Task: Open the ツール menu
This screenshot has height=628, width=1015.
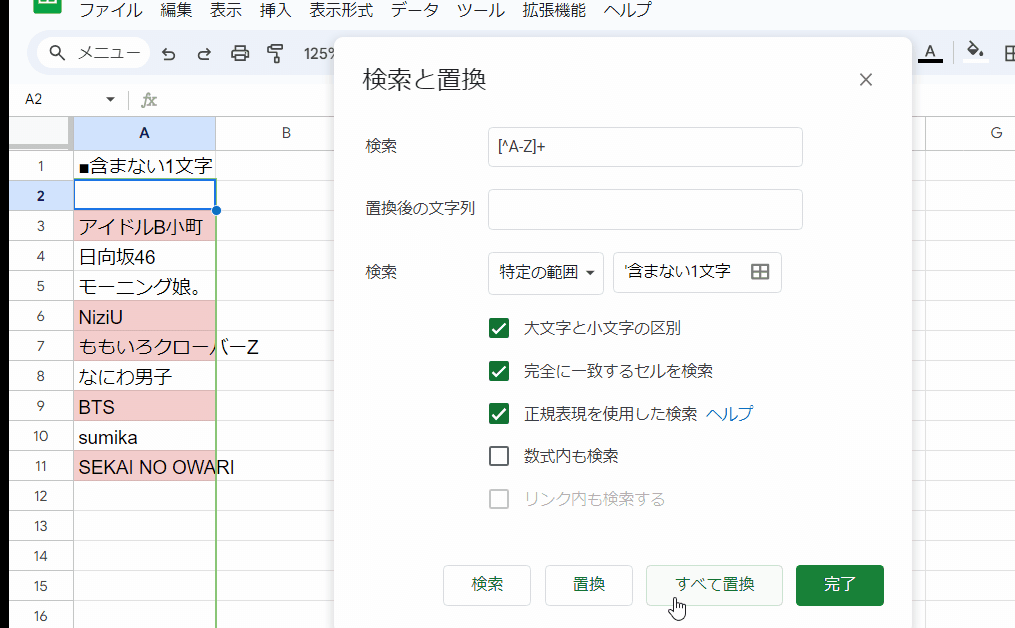Action: (x=481, y=10)
